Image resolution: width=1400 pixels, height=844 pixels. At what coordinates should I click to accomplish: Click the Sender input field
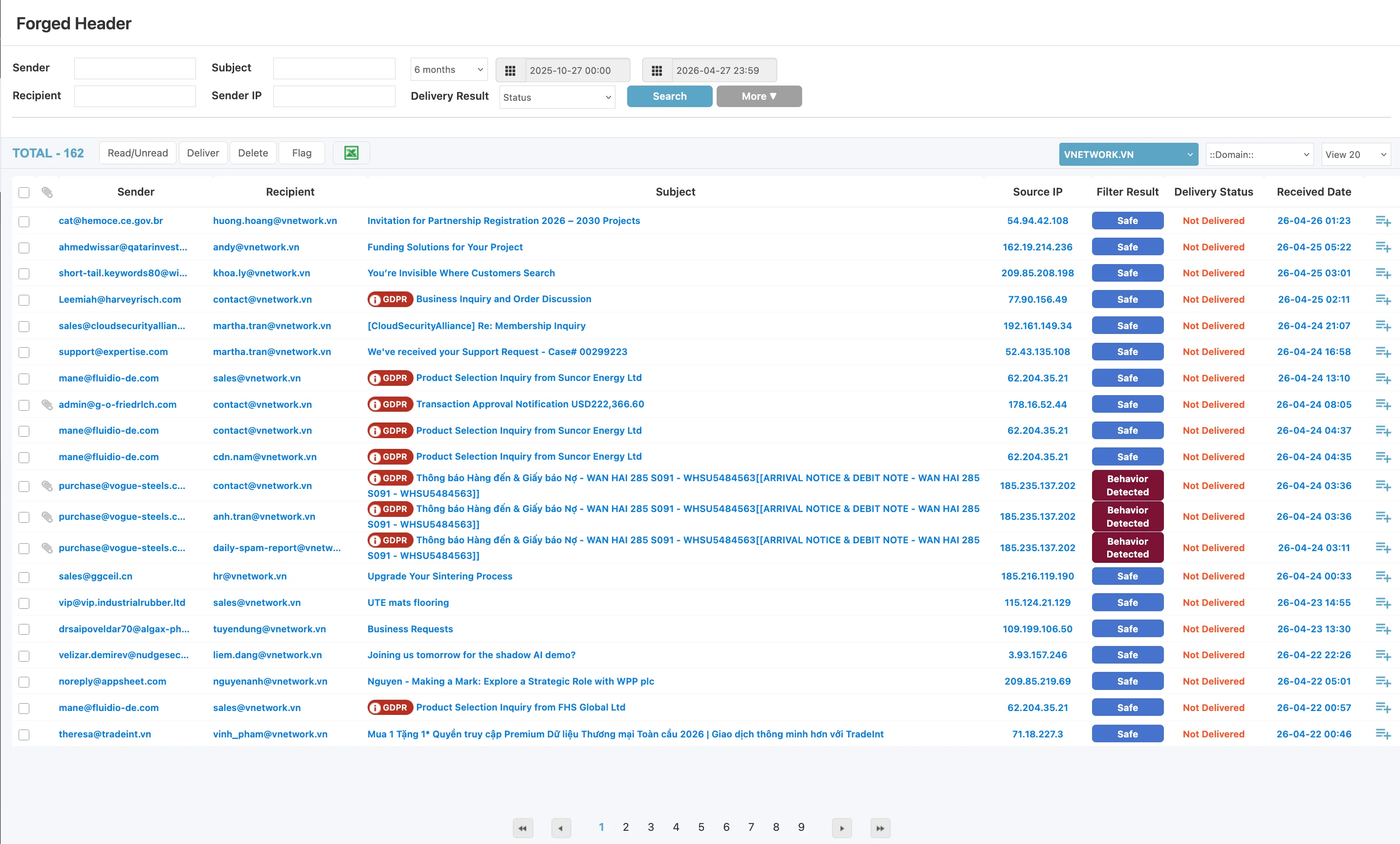pos(134,68)
